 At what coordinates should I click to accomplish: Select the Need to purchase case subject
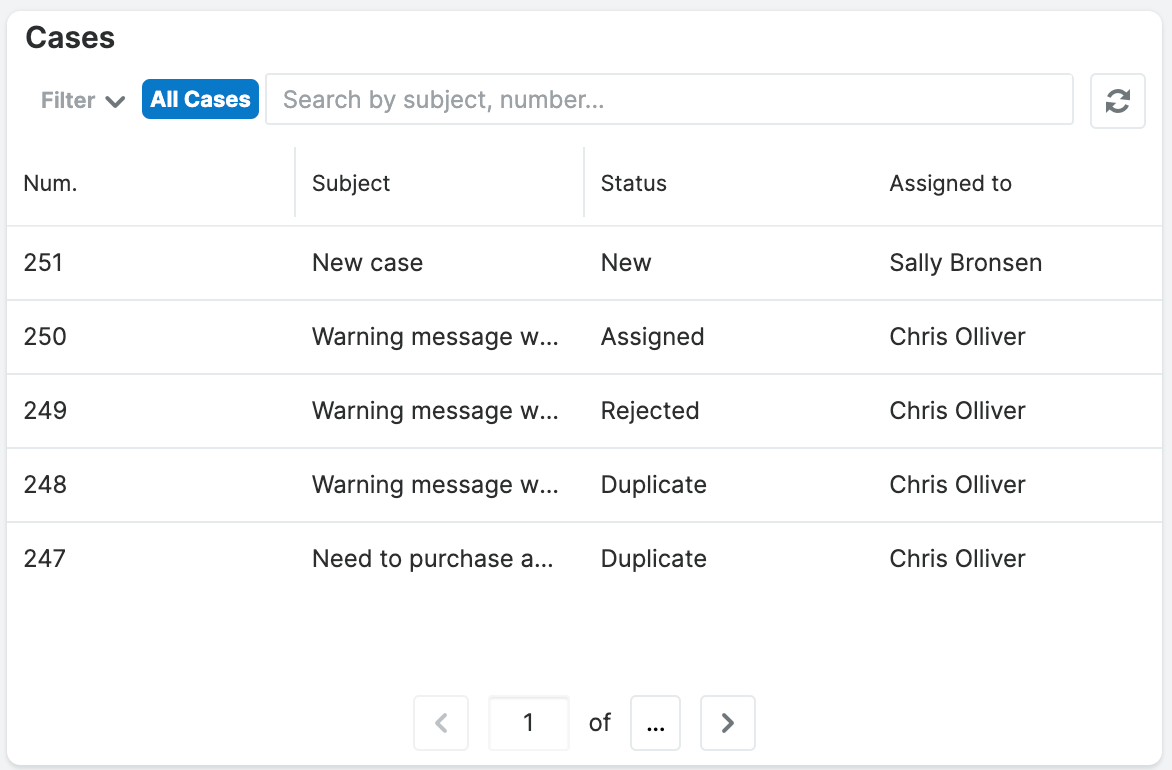[x=432, y=559]
